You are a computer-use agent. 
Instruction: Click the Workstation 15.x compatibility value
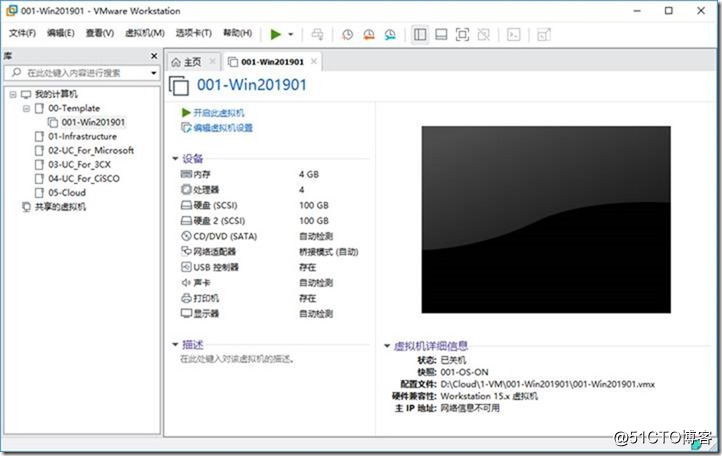[489, 396]
